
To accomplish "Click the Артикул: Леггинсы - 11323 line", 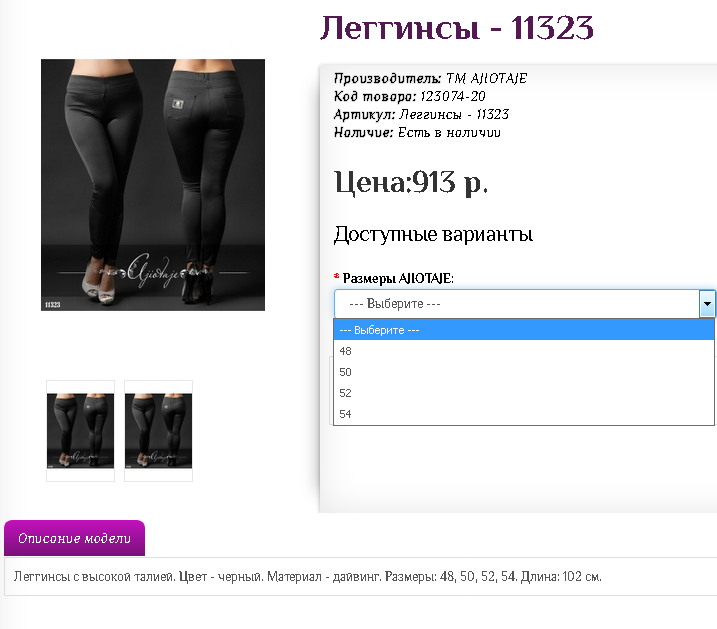I will point(421,114).
